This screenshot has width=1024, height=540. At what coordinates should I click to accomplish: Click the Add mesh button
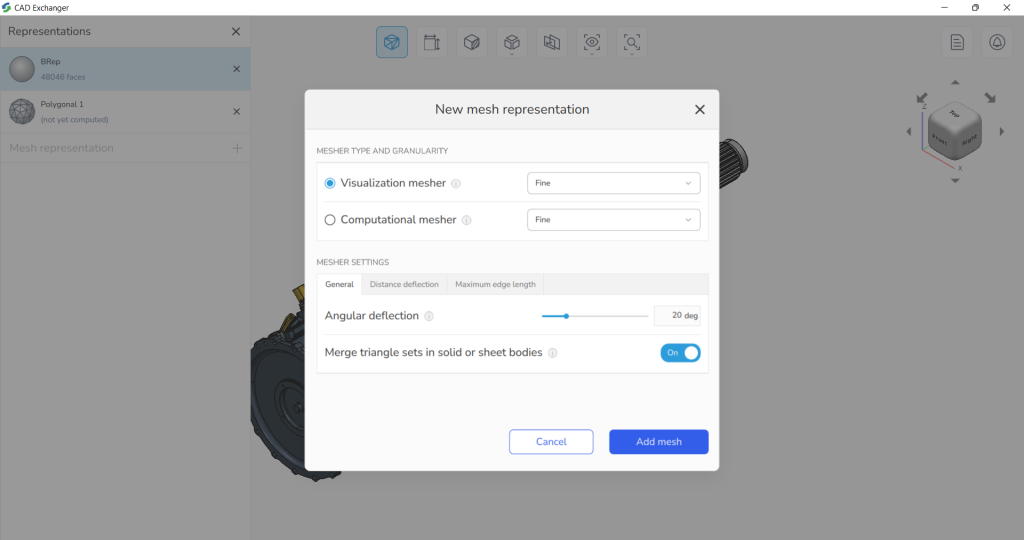(658, 442)
